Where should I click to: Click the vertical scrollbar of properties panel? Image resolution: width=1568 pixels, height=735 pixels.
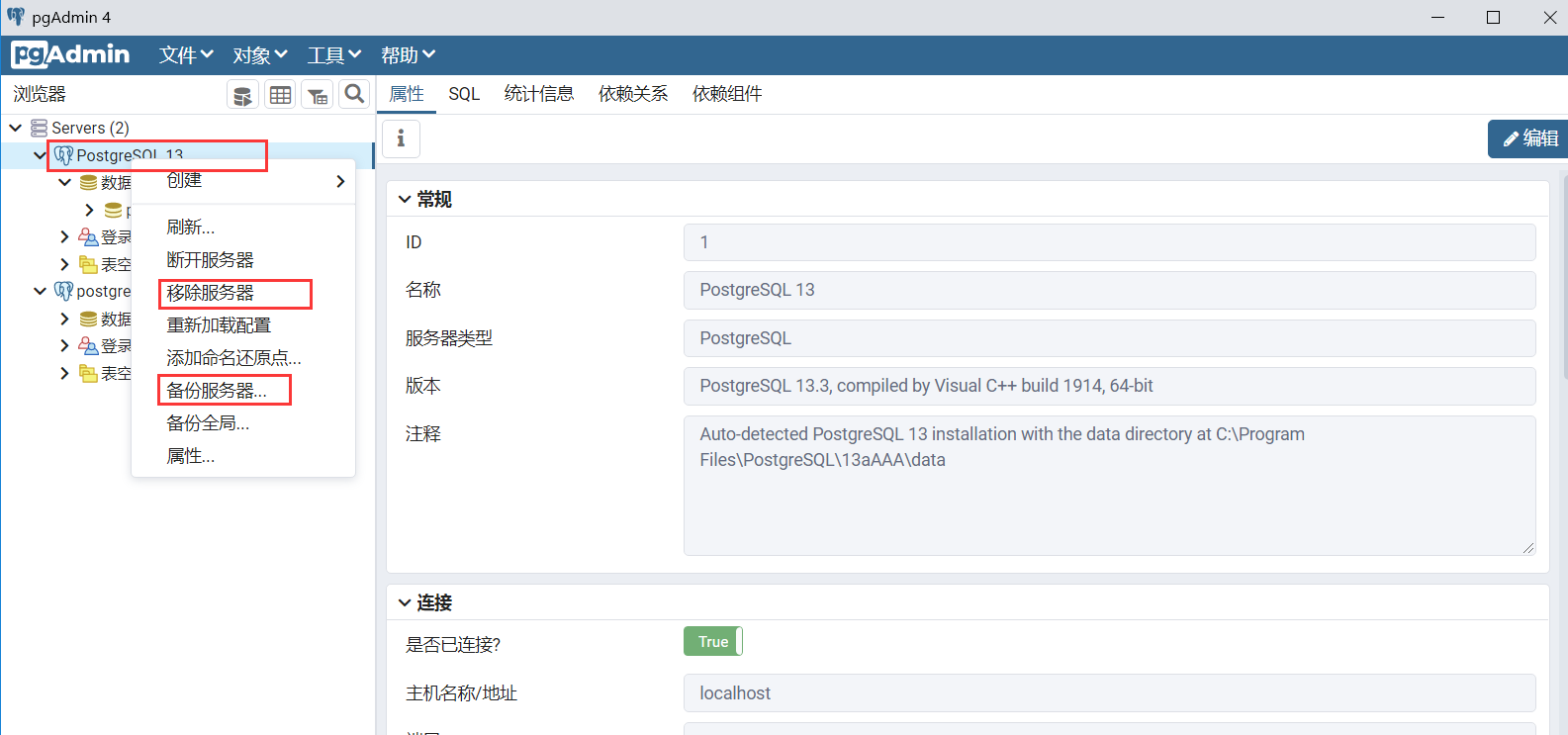1564,277
